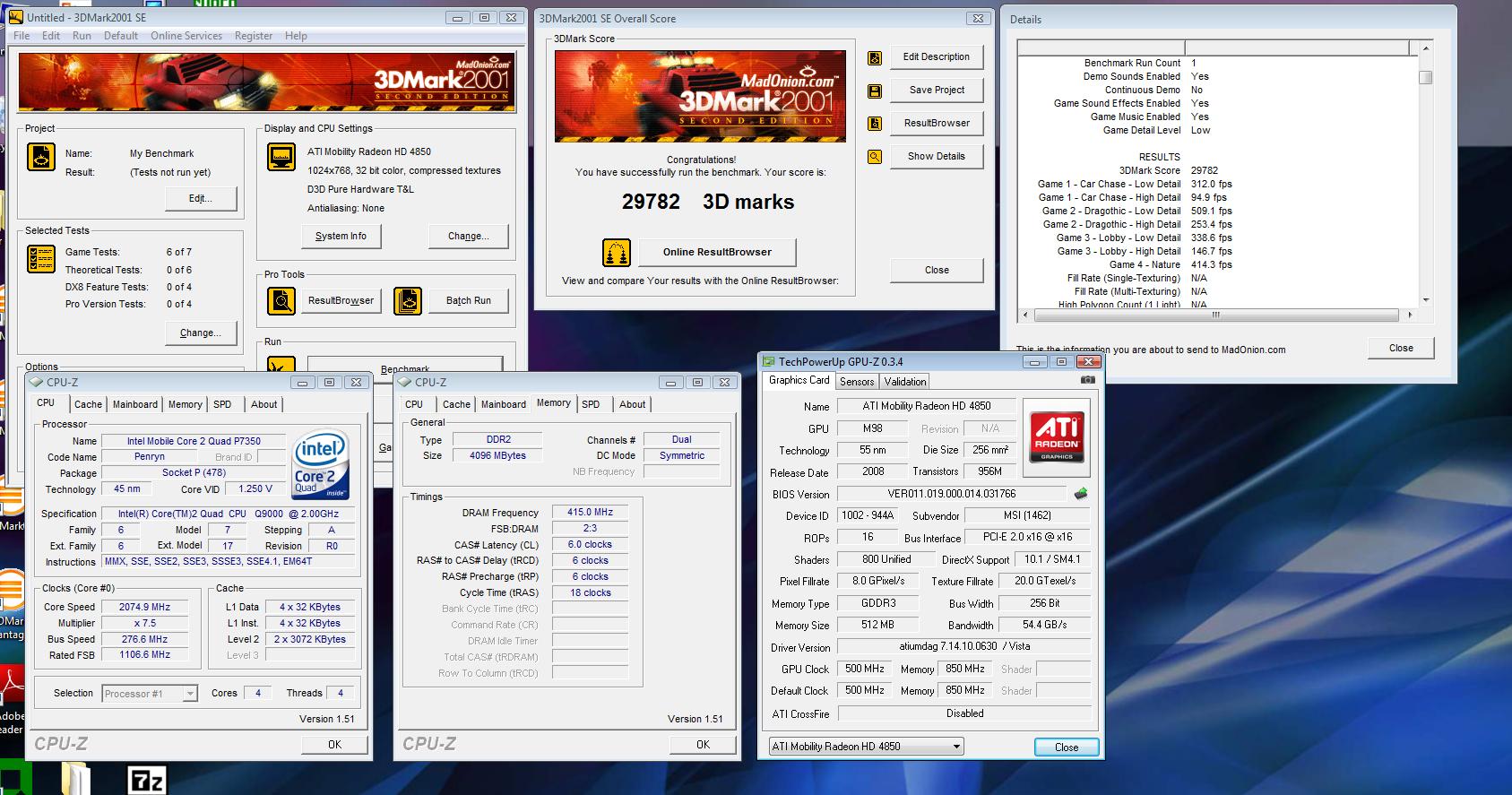
Task: Click the Save Project button
Action: 937,91
